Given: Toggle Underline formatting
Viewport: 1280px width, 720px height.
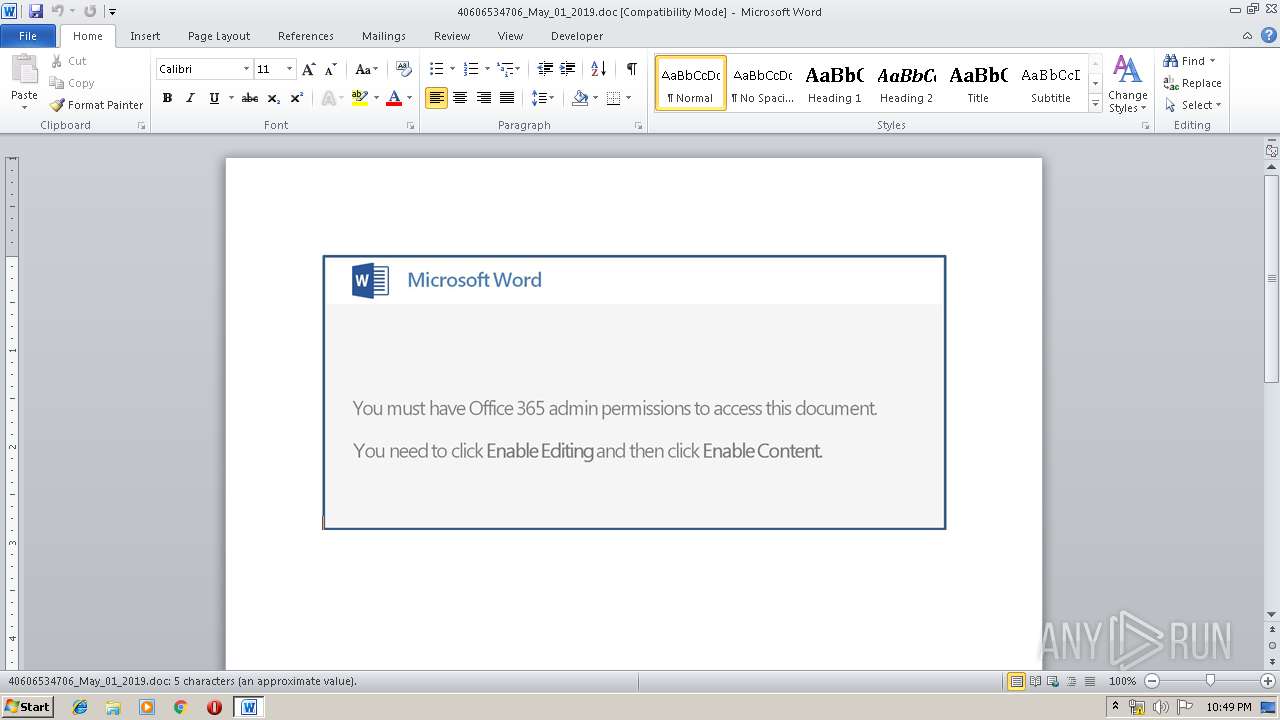Looking at the screenshot, I should tap(214, 98).
